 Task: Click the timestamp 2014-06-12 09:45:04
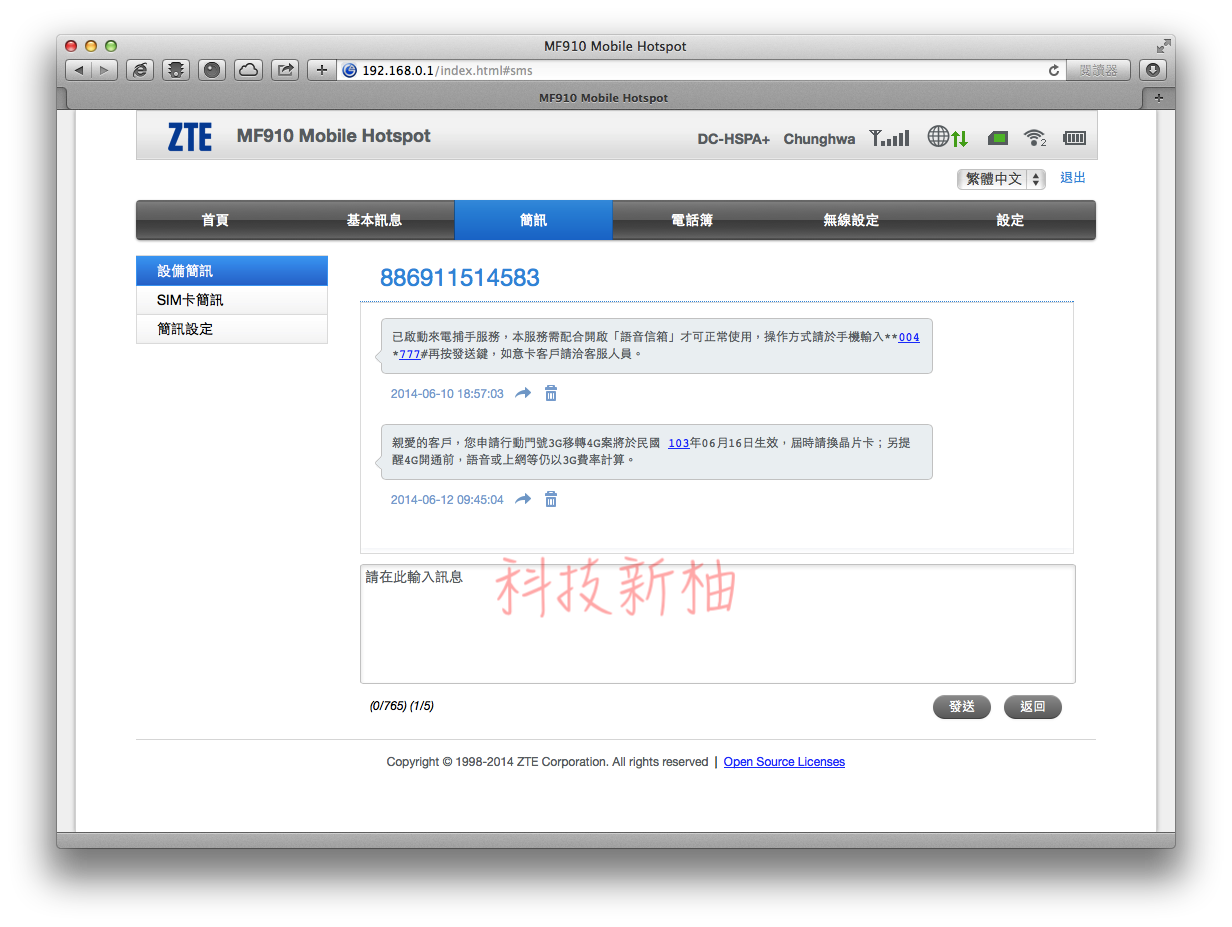pos(447,499)
